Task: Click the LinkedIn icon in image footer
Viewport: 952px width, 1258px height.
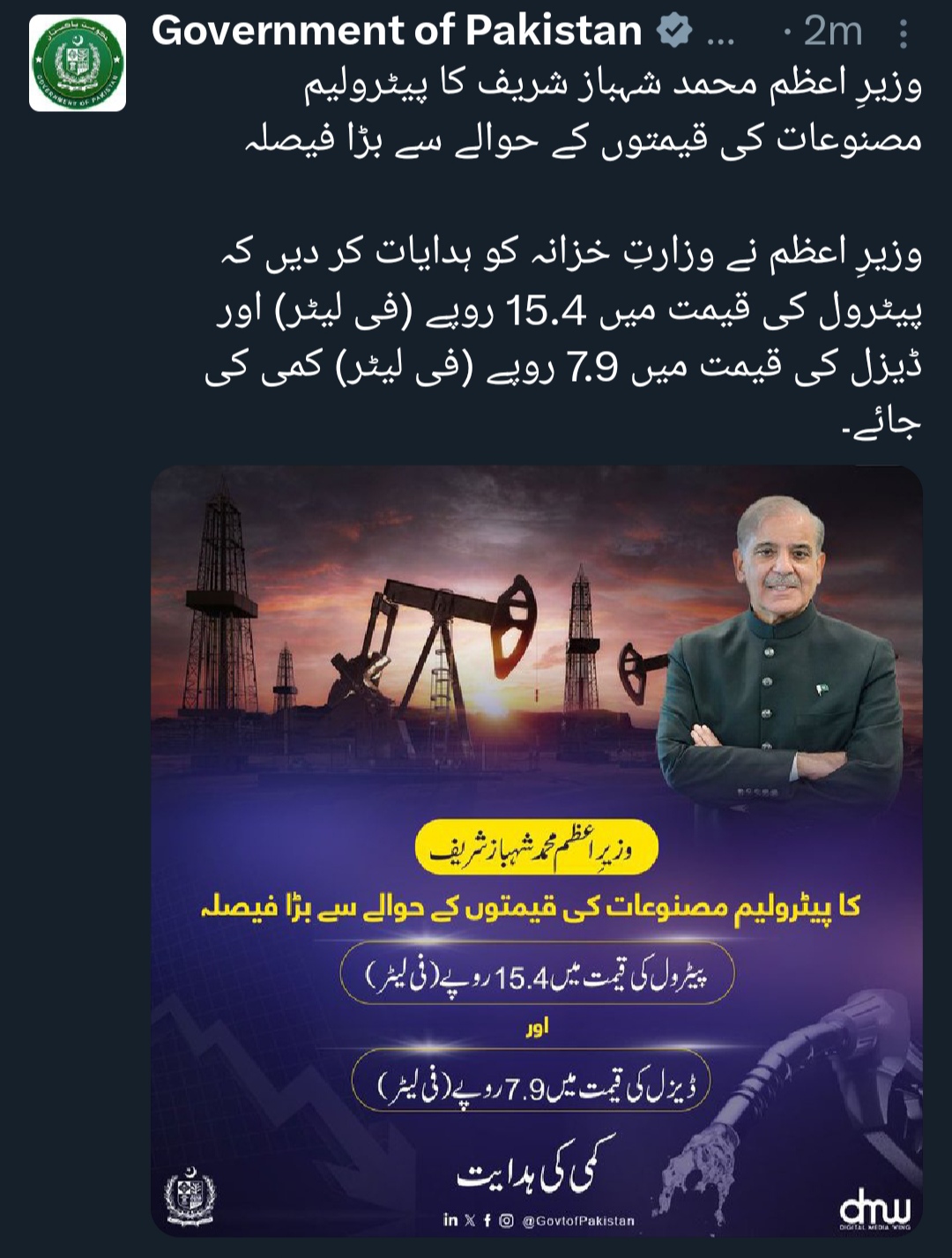Action: coord(450,1220)
